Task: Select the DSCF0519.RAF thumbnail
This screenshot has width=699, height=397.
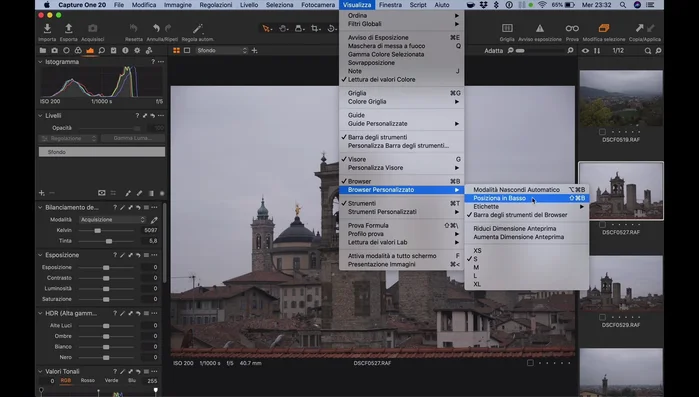Action: [x=621, y=98]
